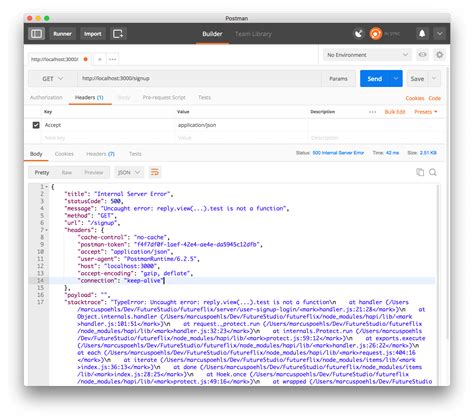Viewport: 474px width, 420px height.
Task: Select the request Headers (1) tab
Action: click(89, 97)
